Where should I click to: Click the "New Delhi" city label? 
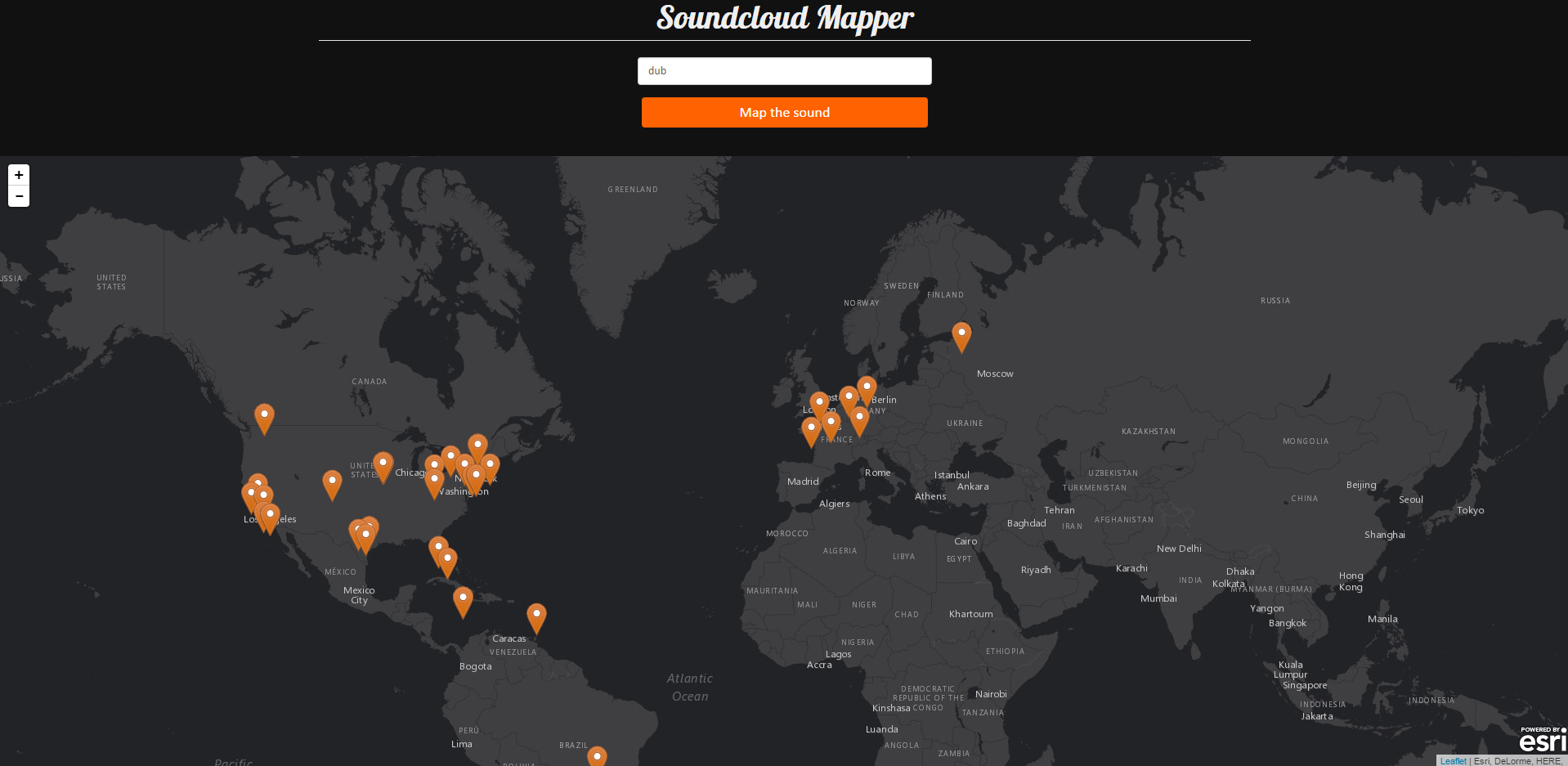(x=1179, y=549)
